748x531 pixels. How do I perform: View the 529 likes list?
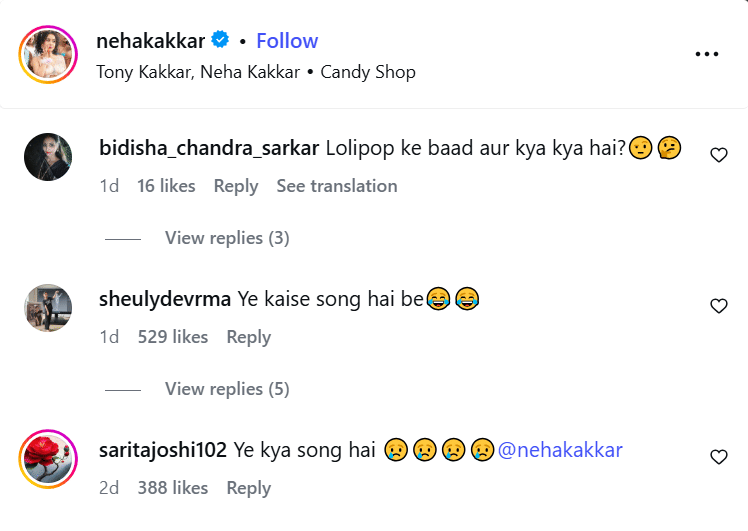[x=172, y=337]
